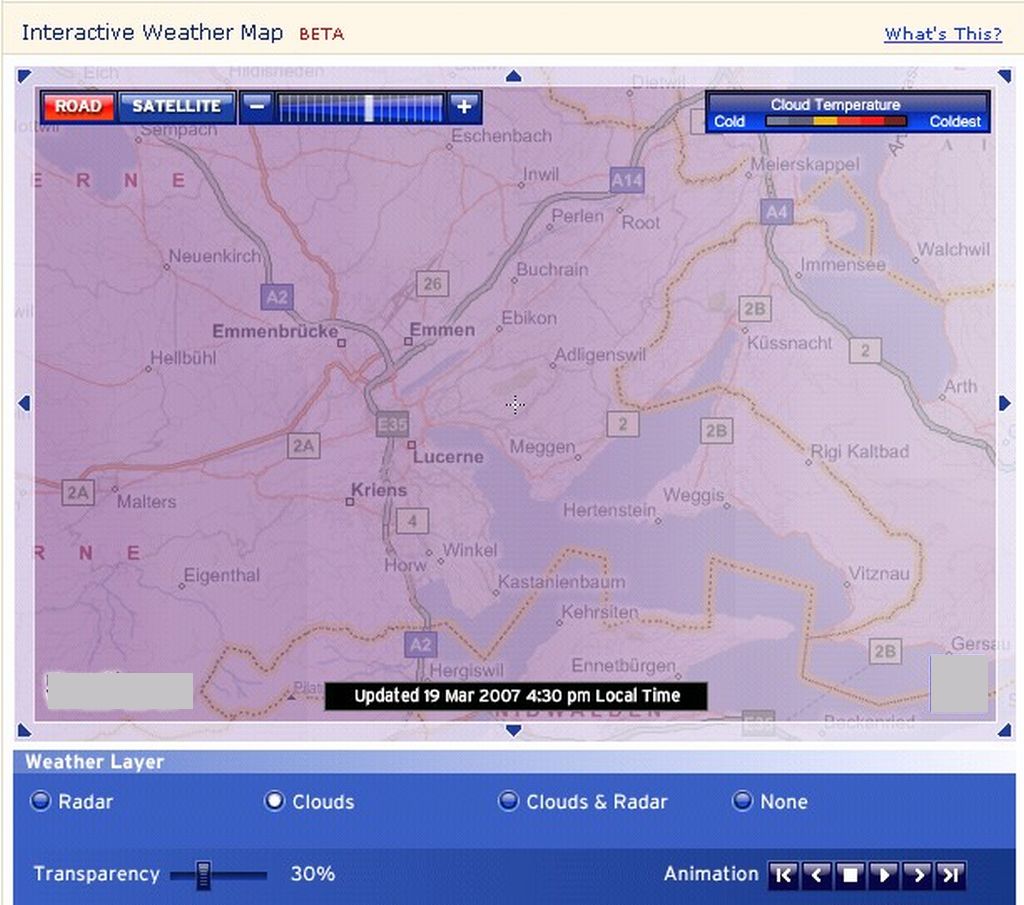This screenshot has width=1024, height=905.
Task: Switch map to Satellite view
Action: tap(177, 106)
